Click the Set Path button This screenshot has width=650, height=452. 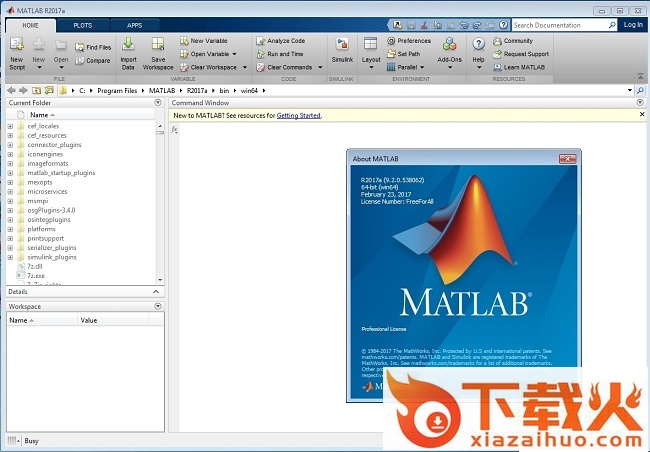(x=404, y=54)
